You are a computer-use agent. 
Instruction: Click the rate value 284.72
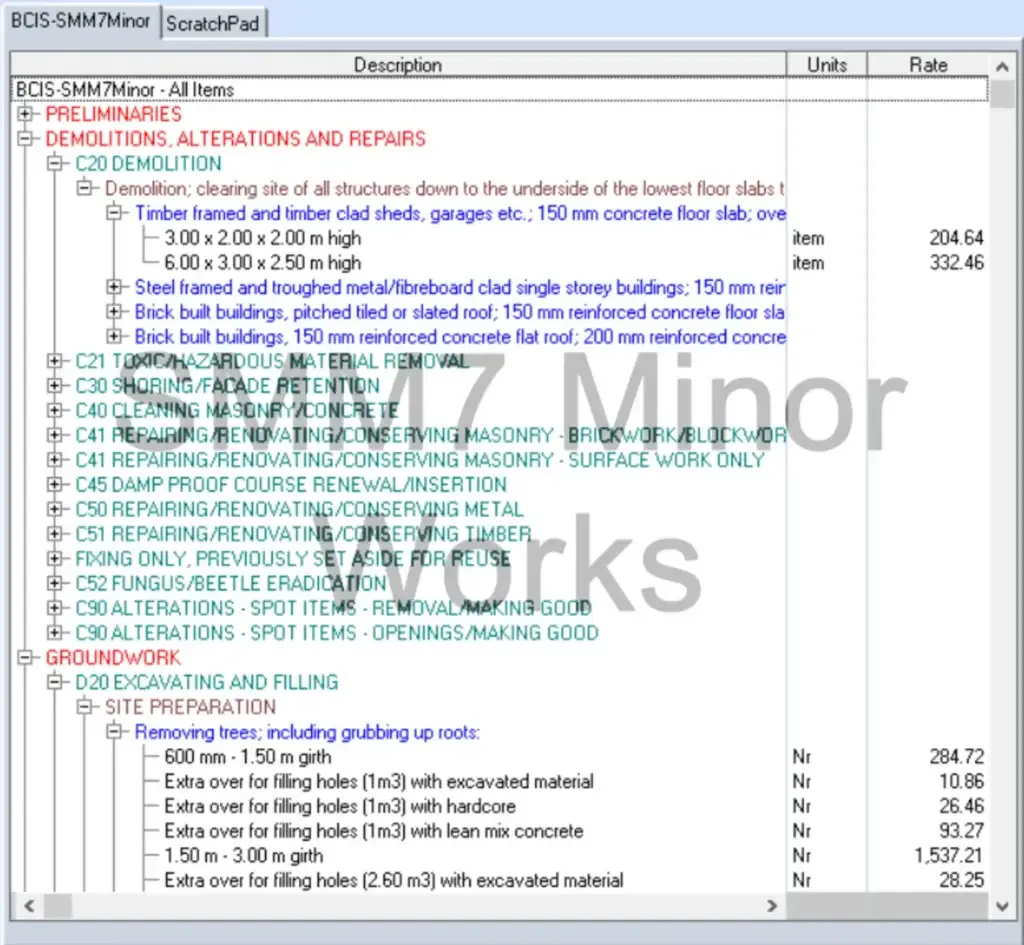coord(956,756)
